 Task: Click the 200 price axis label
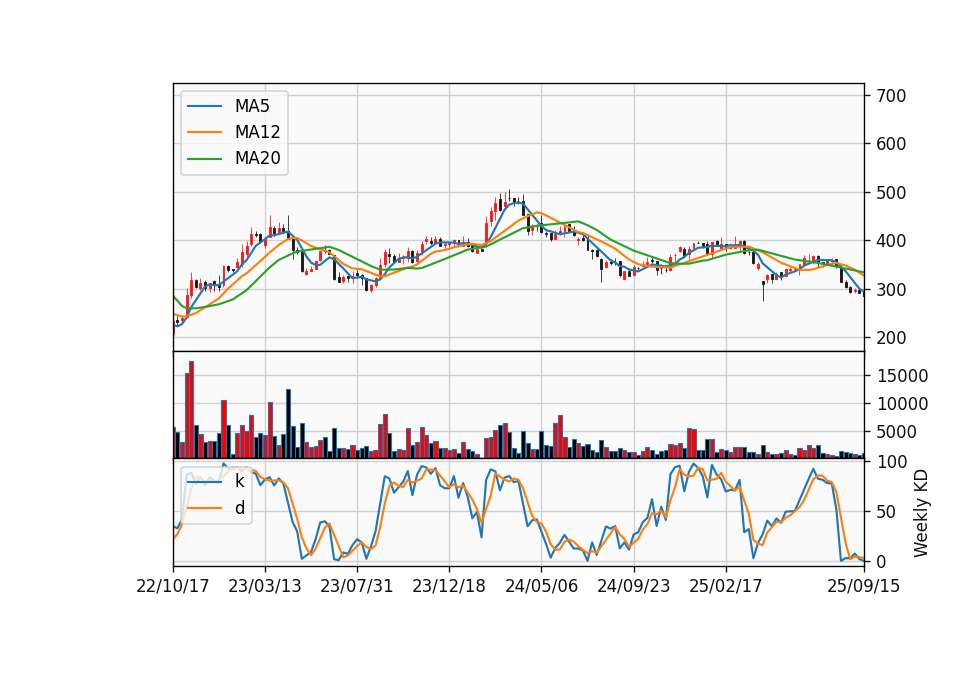[891, 337]
